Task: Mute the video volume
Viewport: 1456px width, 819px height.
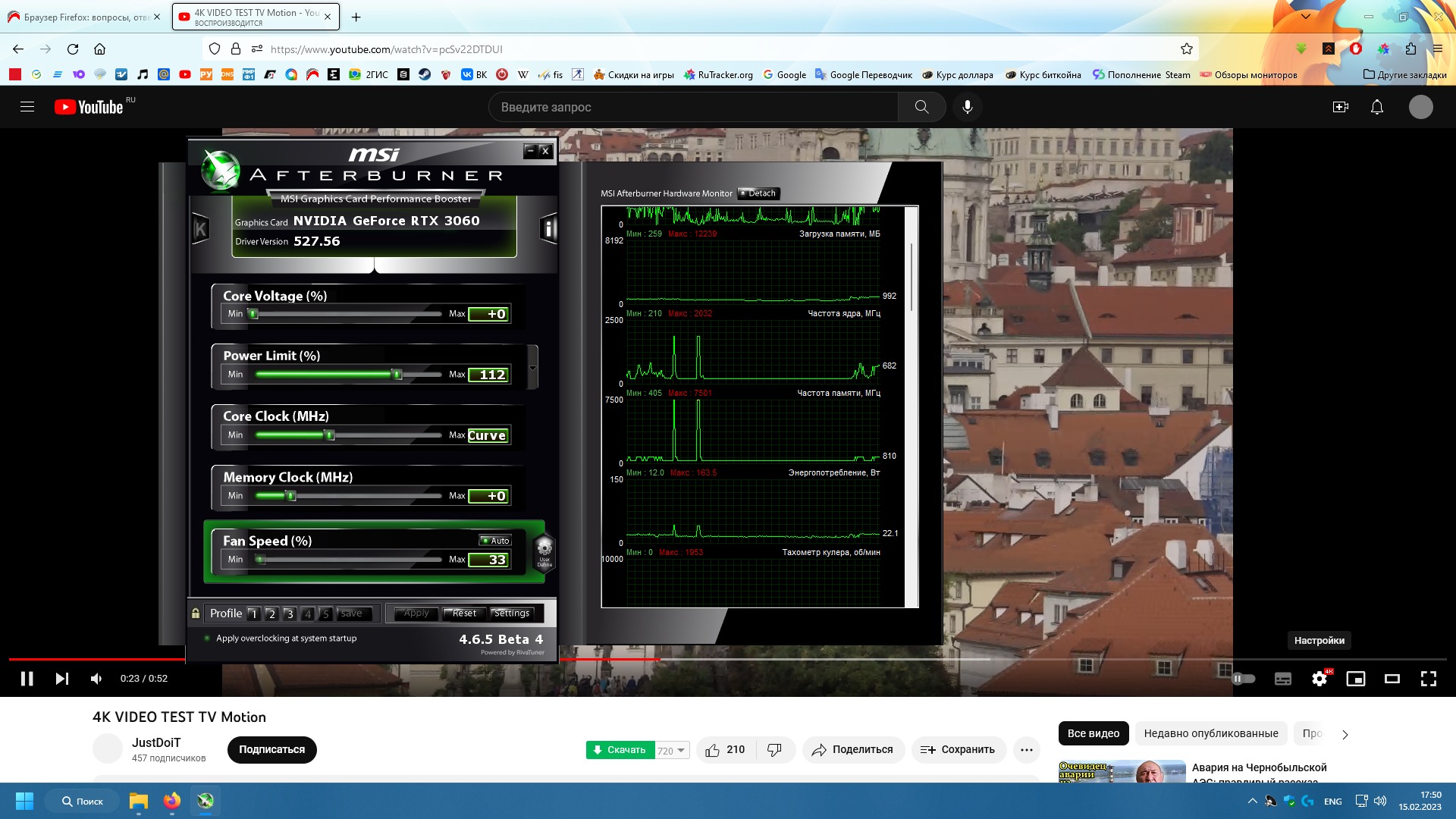Action: pos(96,679)
